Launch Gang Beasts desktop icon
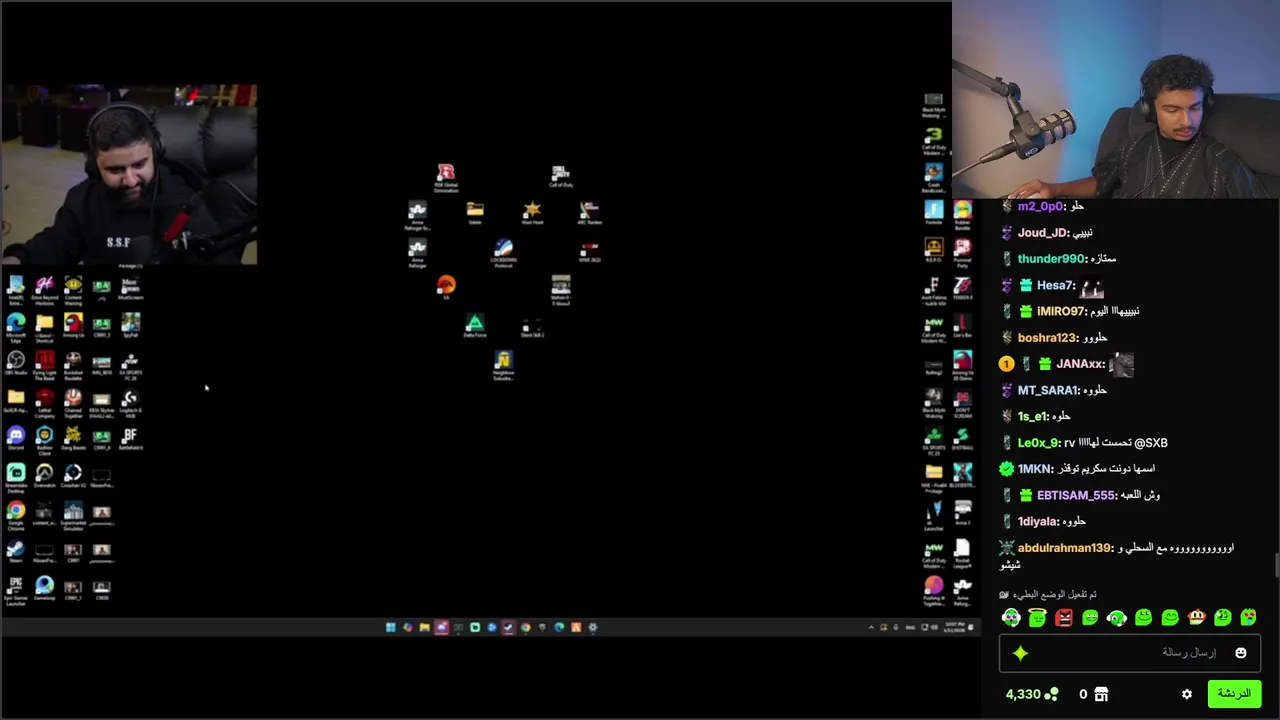 point(73,440)
